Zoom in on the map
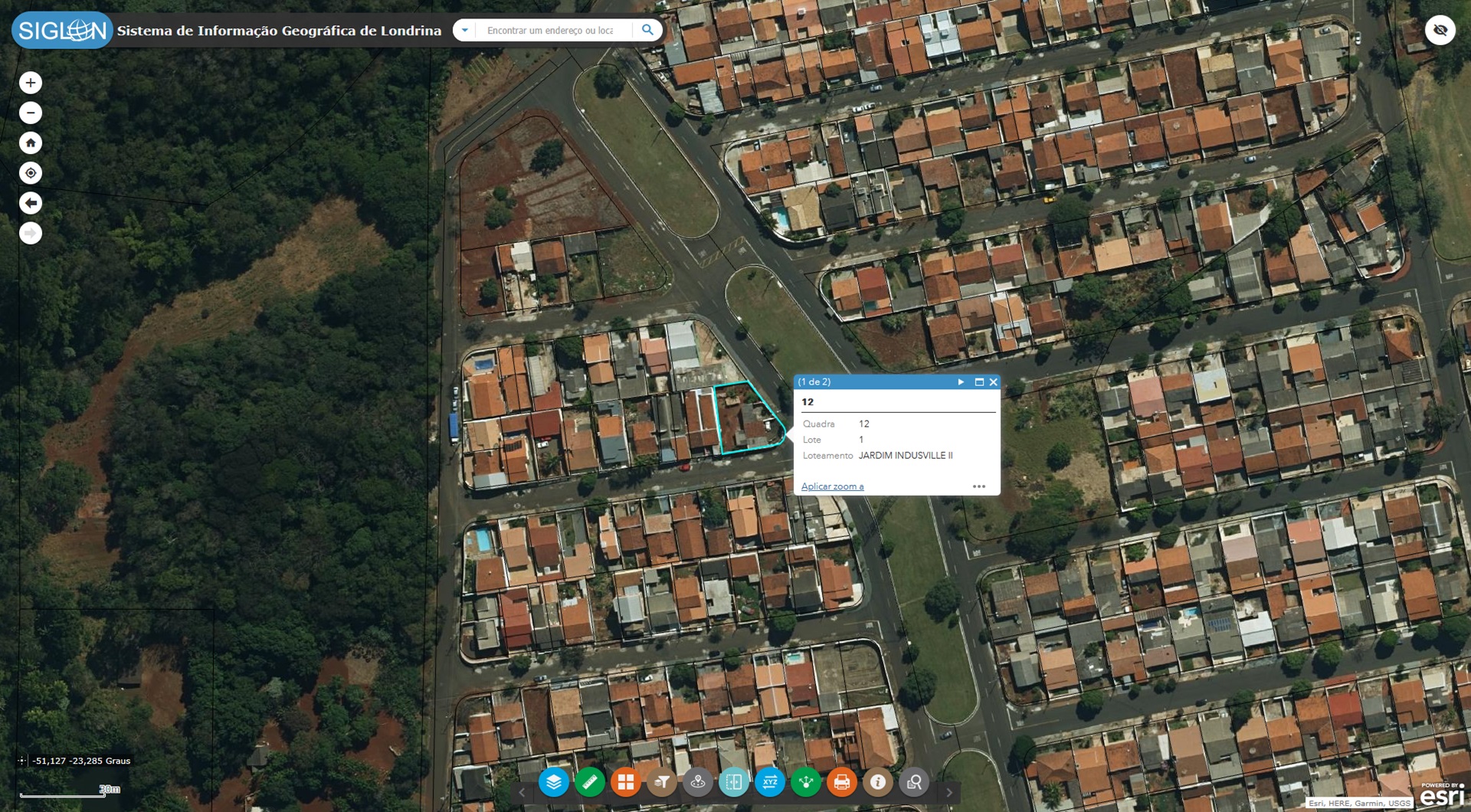This screenshot has height=812, width=1471. click(31, 83)
